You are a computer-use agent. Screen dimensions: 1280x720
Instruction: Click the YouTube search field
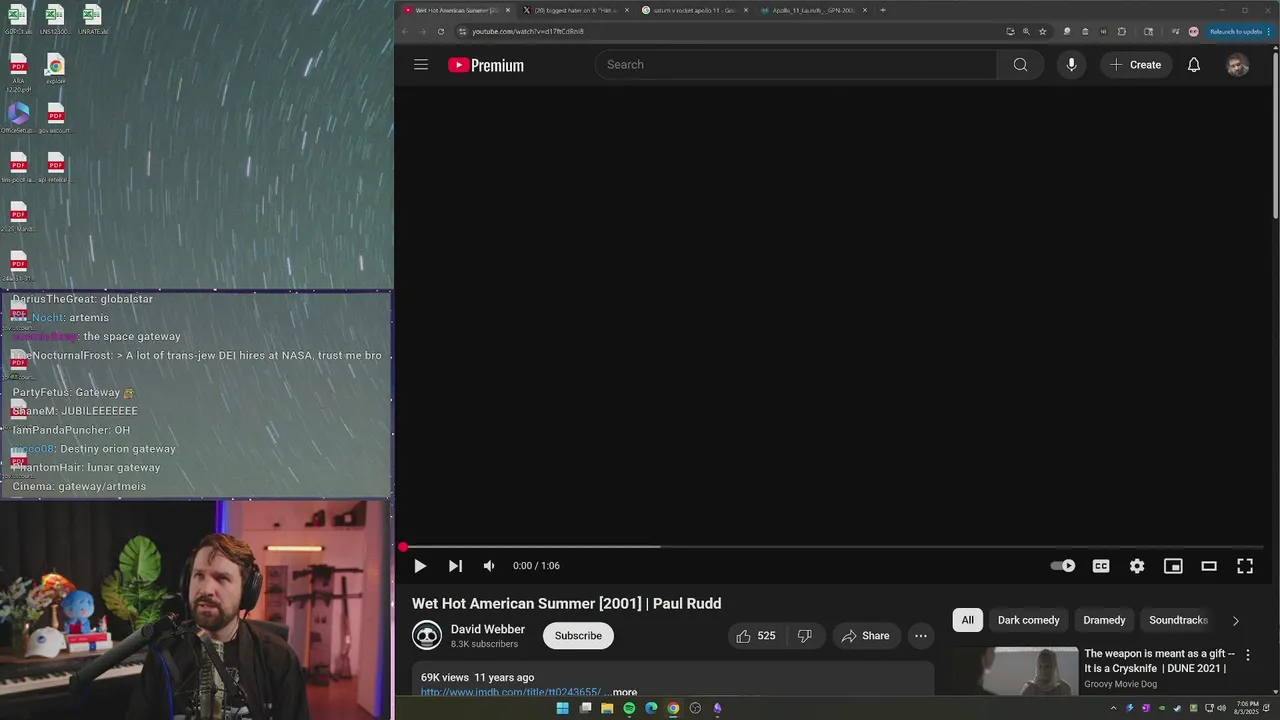(796, 65)
